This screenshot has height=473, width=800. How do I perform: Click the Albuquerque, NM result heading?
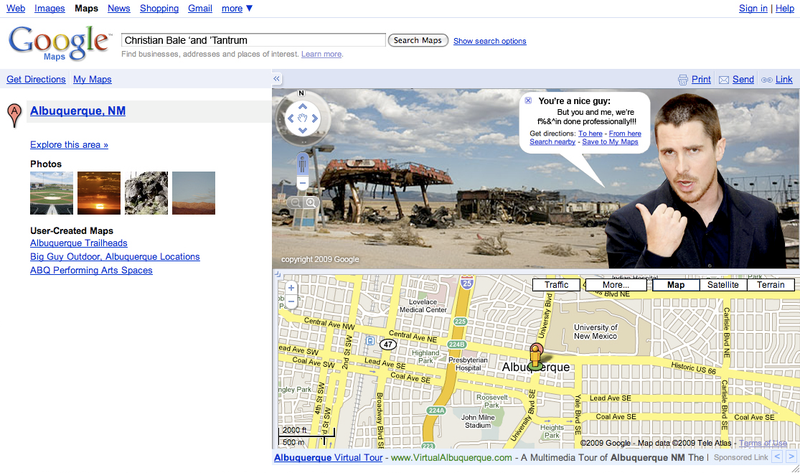78,111
